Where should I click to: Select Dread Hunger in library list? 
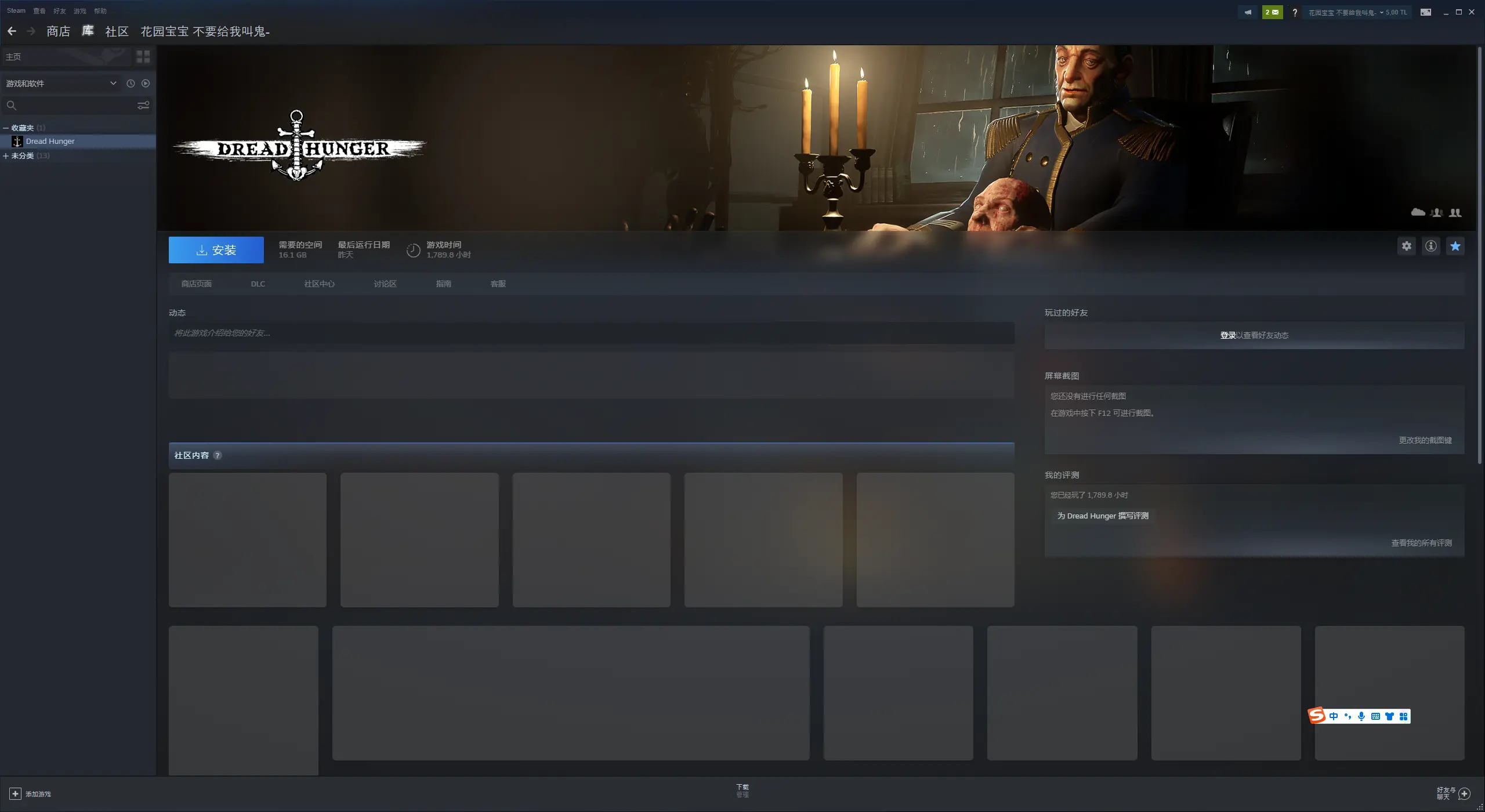(x=78, y=142)
